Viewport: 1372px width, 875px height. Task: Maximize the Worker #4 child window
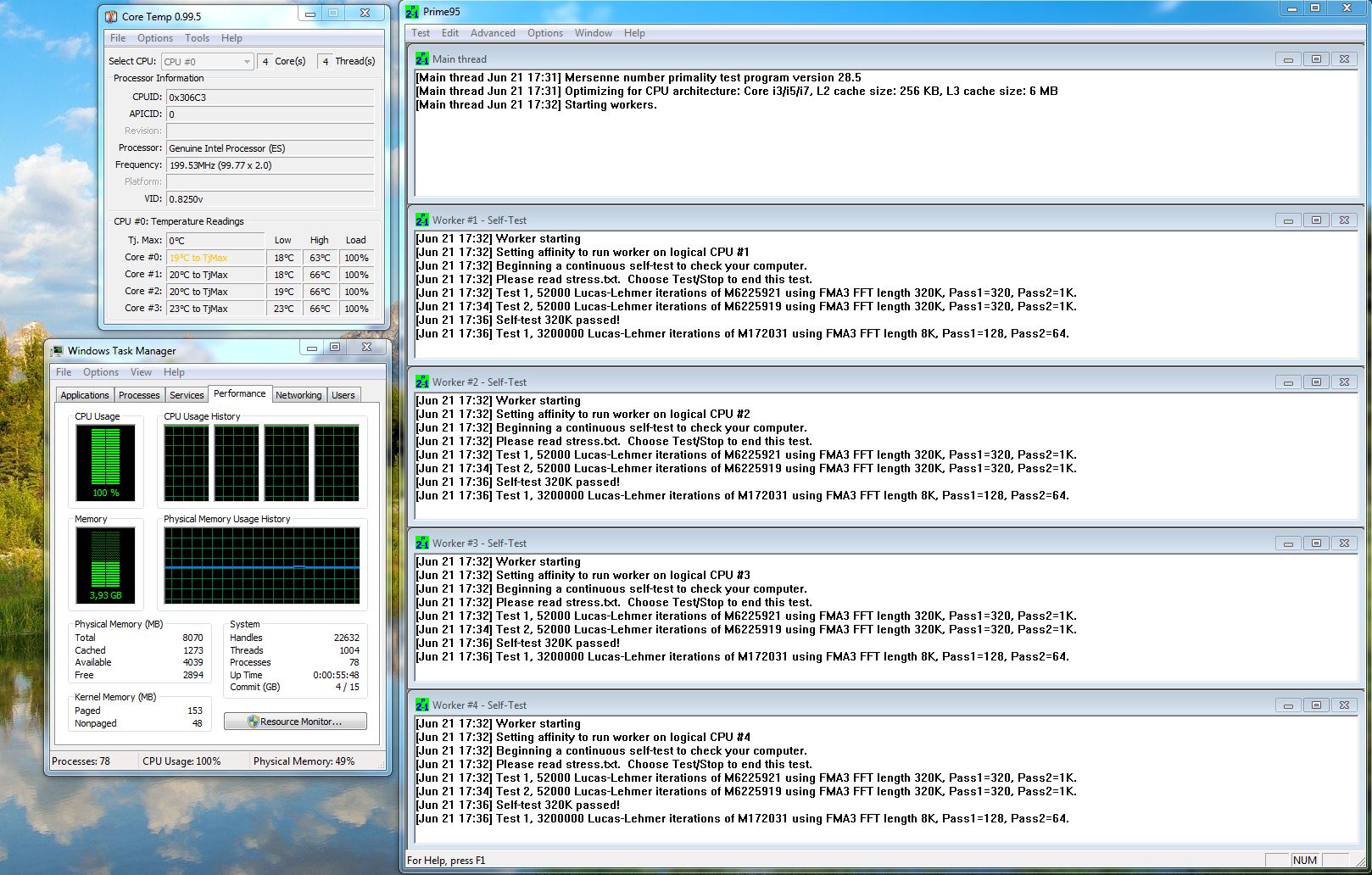(1316, 705)
